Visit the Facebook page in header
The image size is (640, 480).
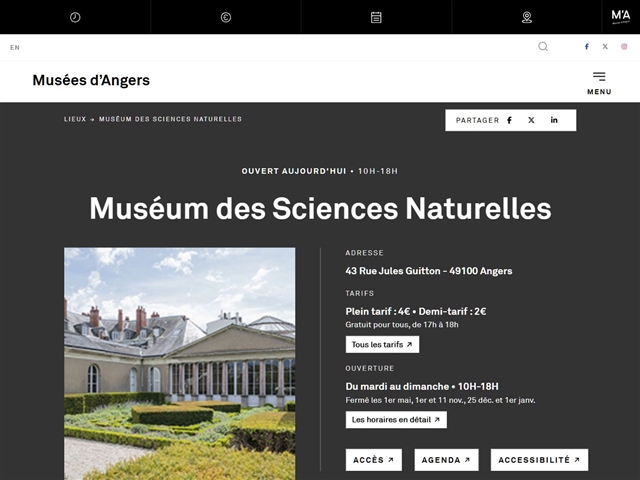pyautogui.click(x=587, y=47)
